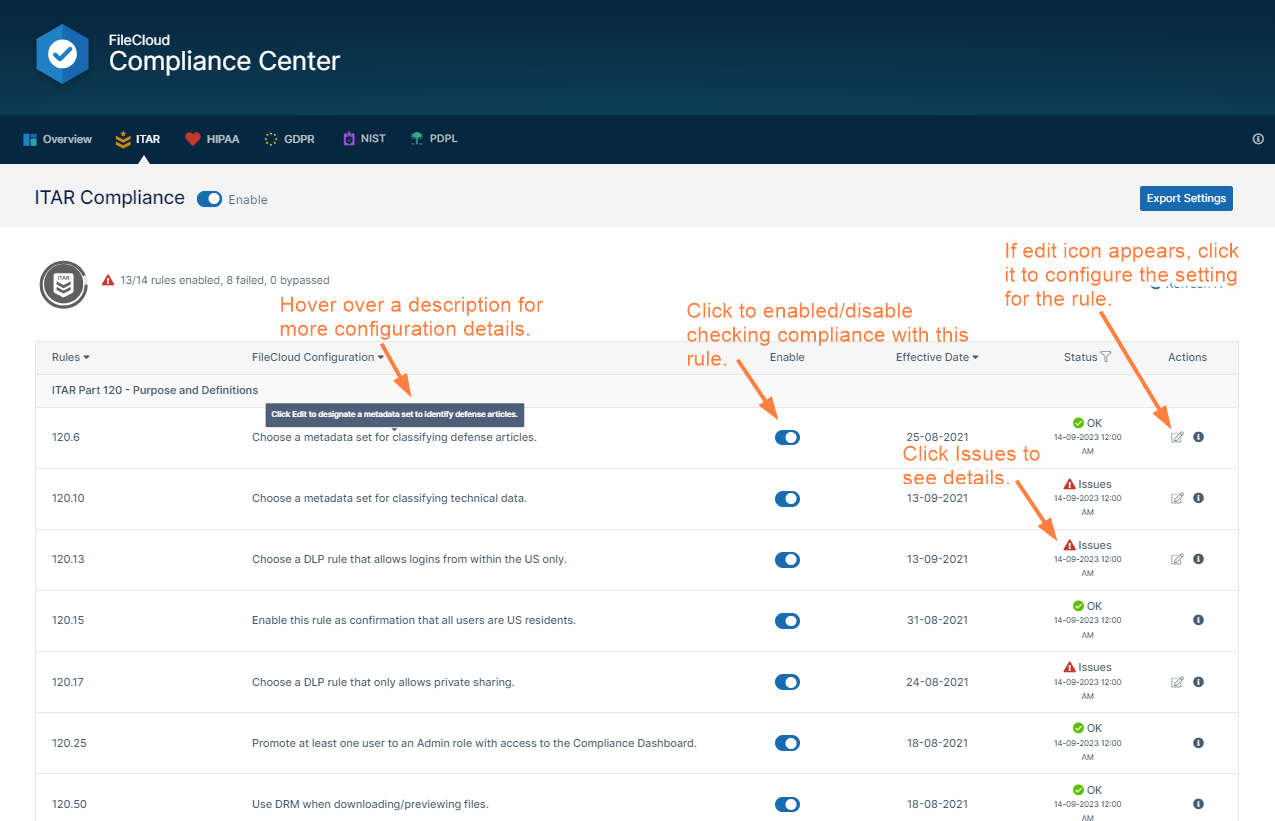Click the edit icon for rule 120.6
This screenshot has height=821, width=1275.
click(1177, 437)
